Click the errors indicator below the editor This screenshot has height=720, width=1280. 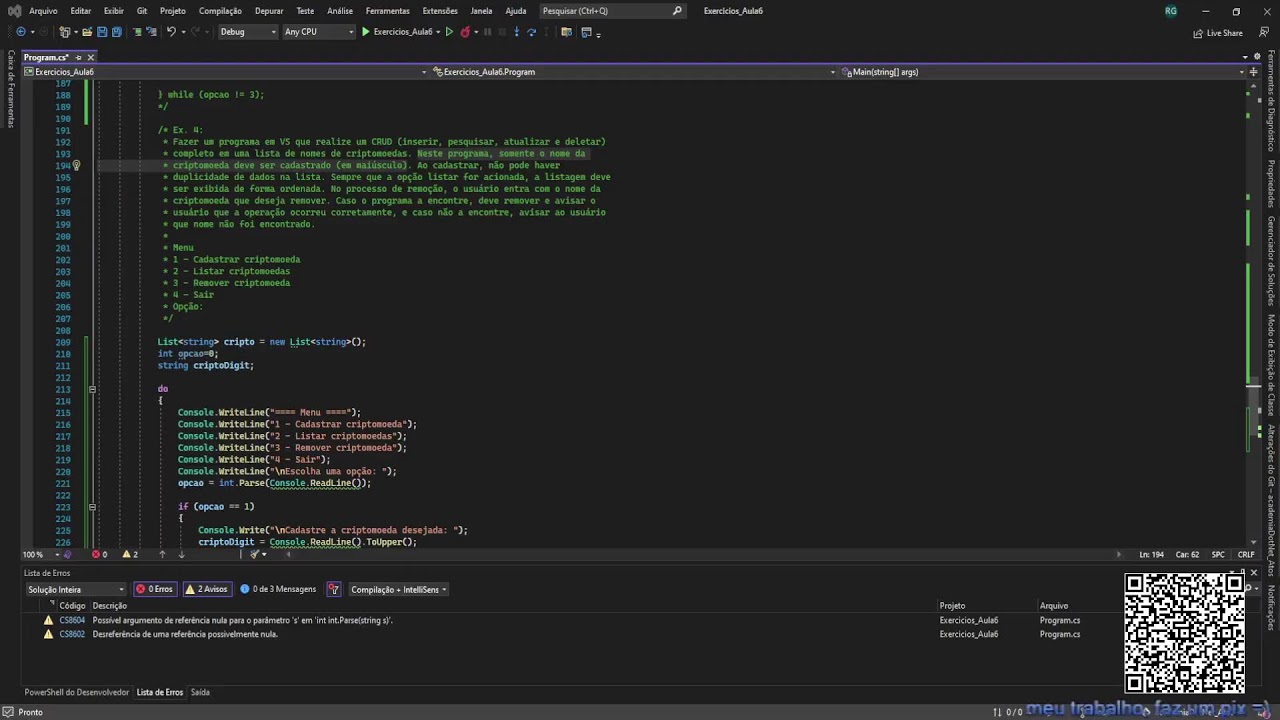coord(100,554)
